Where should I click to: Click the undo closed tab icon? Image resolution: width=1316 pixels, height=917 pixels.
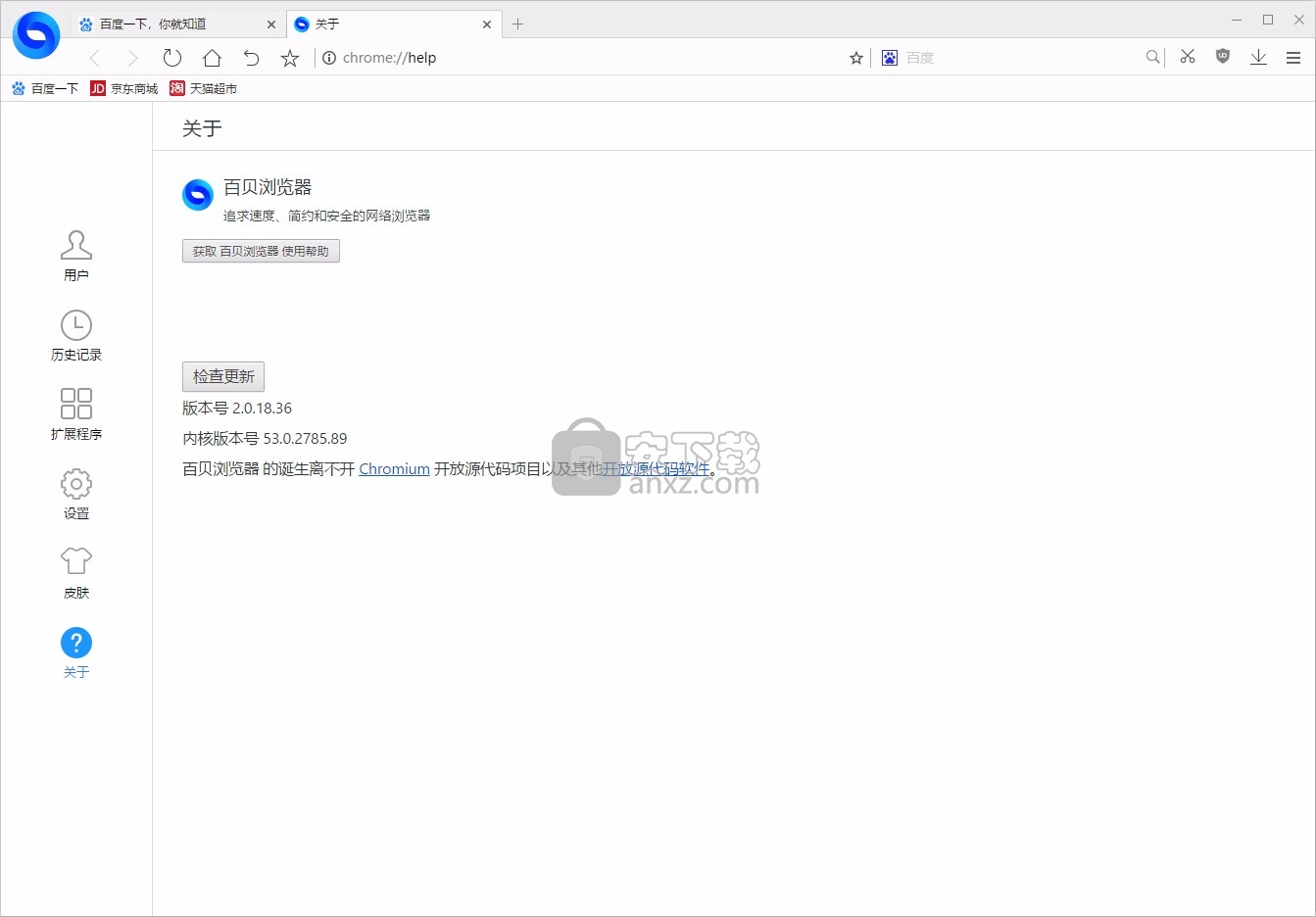pyautogui.click(x=251, y=58)
